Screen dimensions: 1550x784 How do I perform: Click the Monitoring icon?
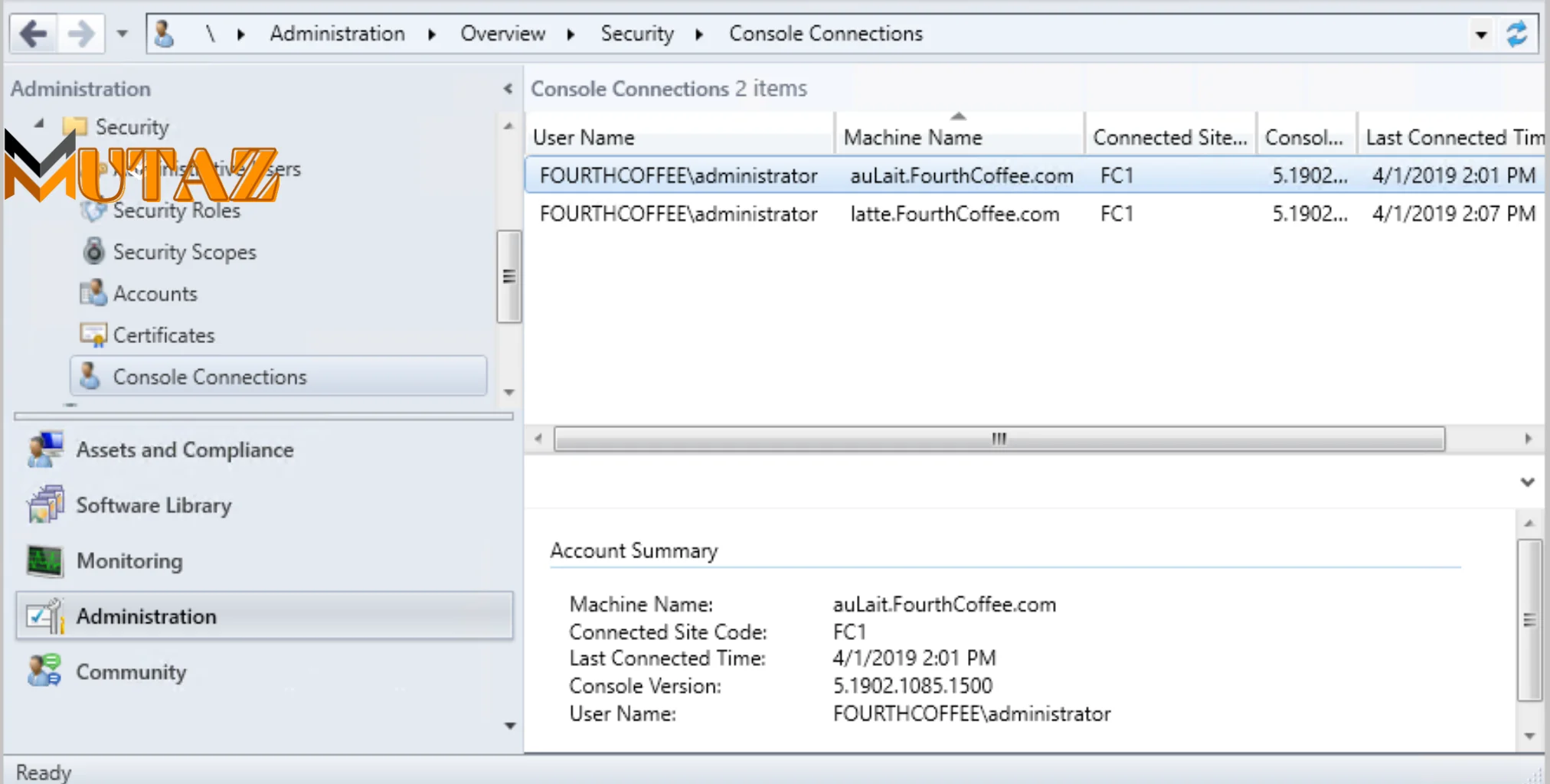tap(44, 560)
